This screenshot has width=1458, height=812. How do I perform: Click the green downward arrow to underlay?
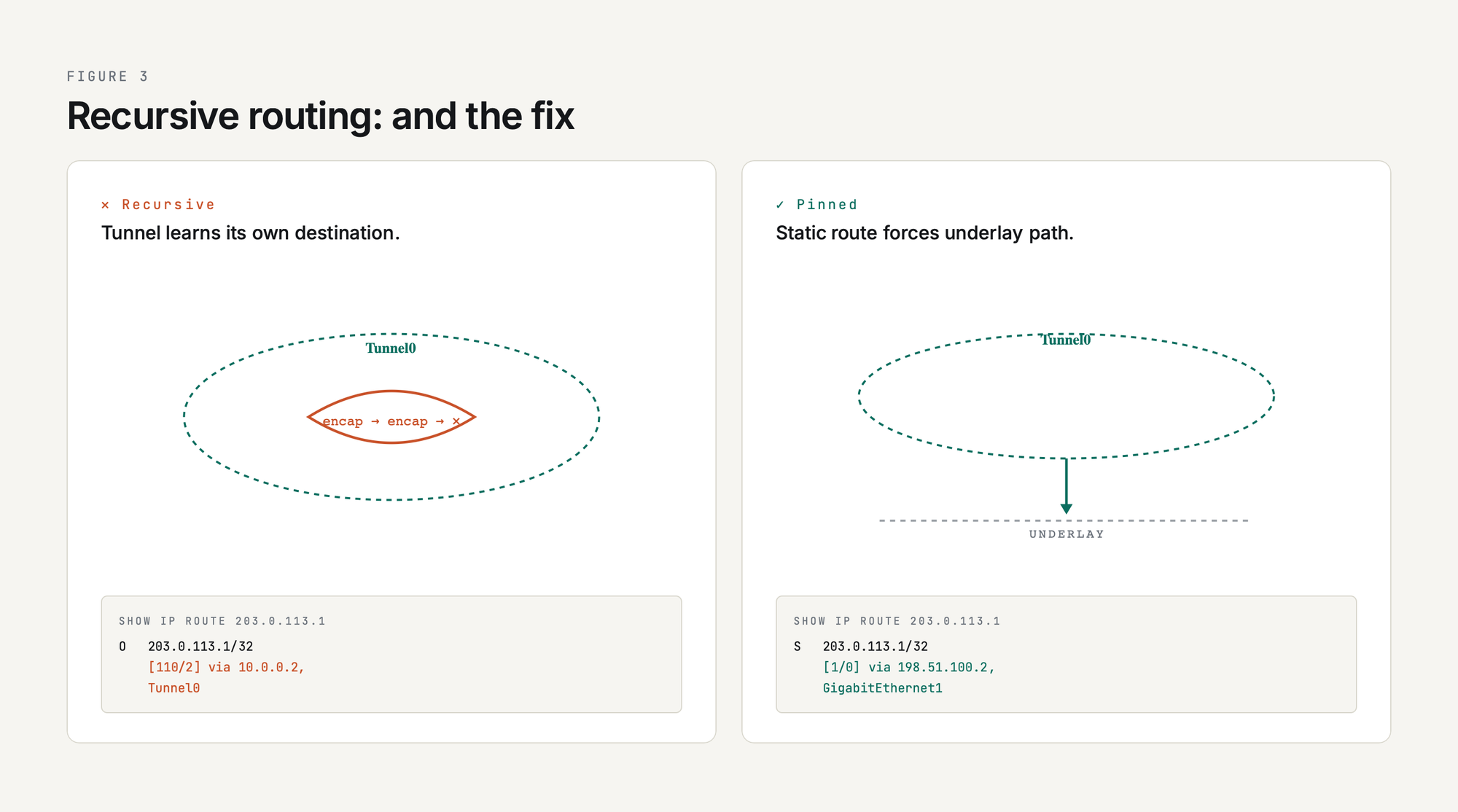[x=1066, y=486]
